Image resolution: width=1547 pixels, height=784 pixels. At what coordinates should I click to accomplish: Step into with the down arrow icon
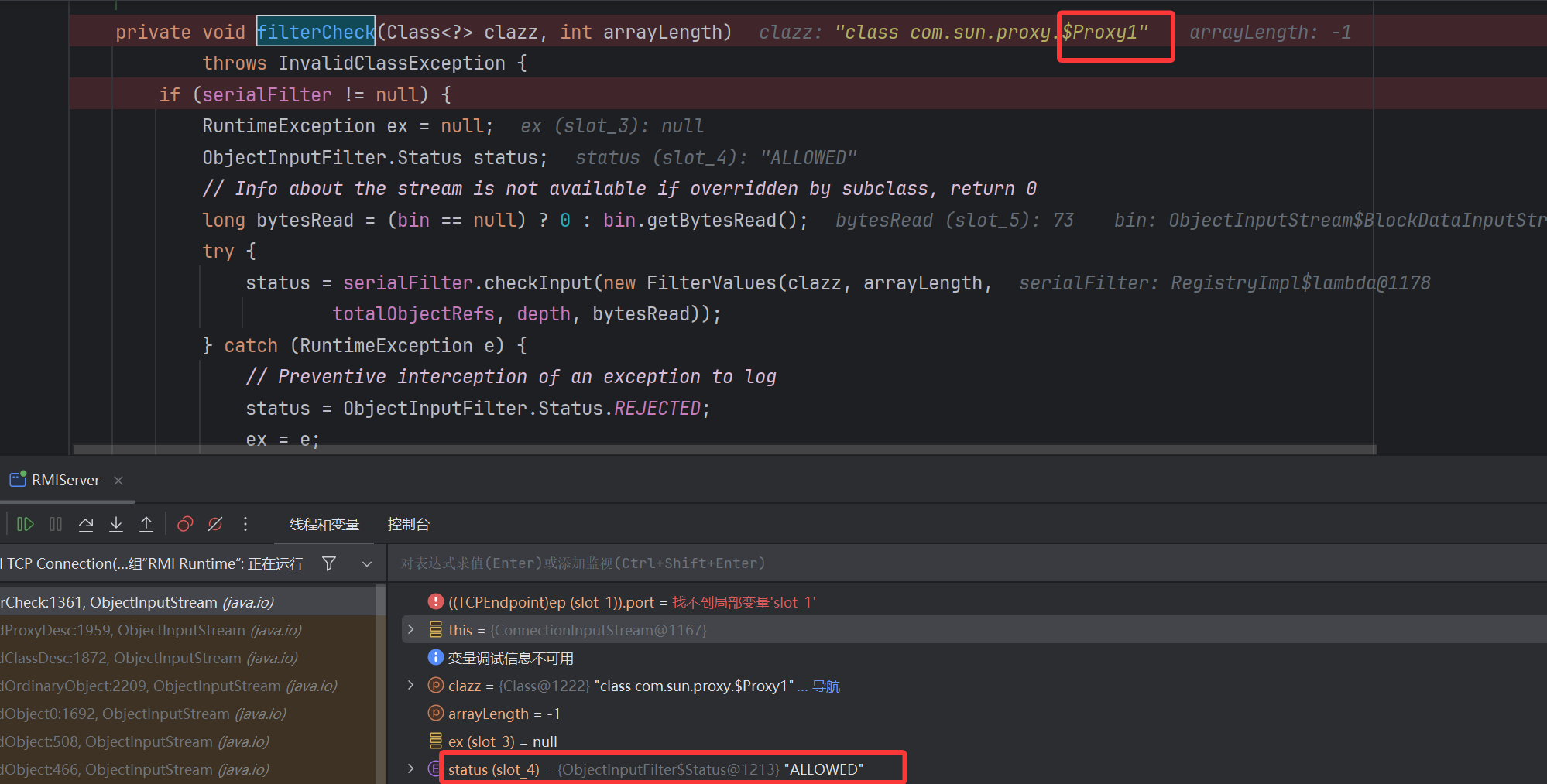pyautogui.click(x=116, y=525)
